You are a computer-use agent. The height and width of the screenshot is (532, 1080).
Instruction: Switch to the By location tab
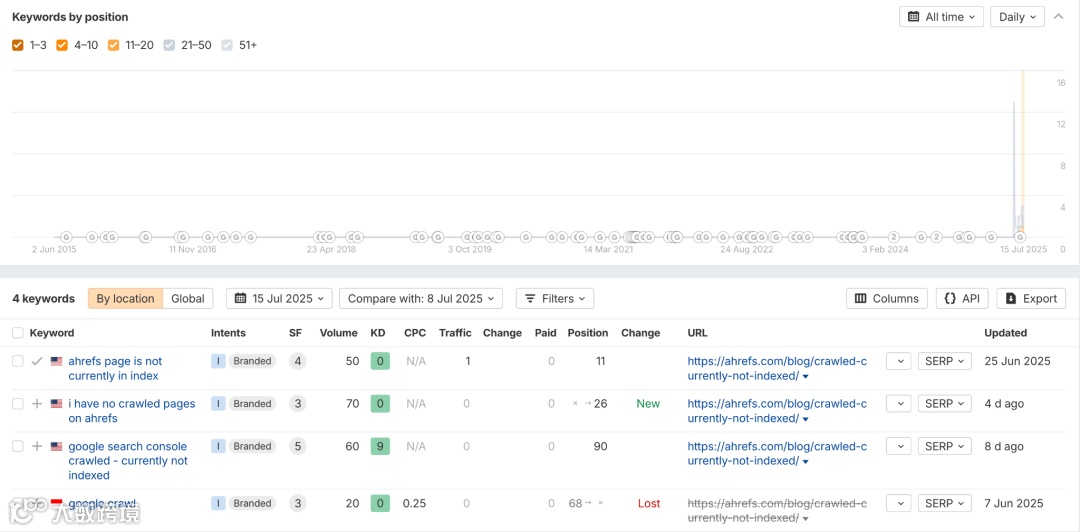click(125, 298)
